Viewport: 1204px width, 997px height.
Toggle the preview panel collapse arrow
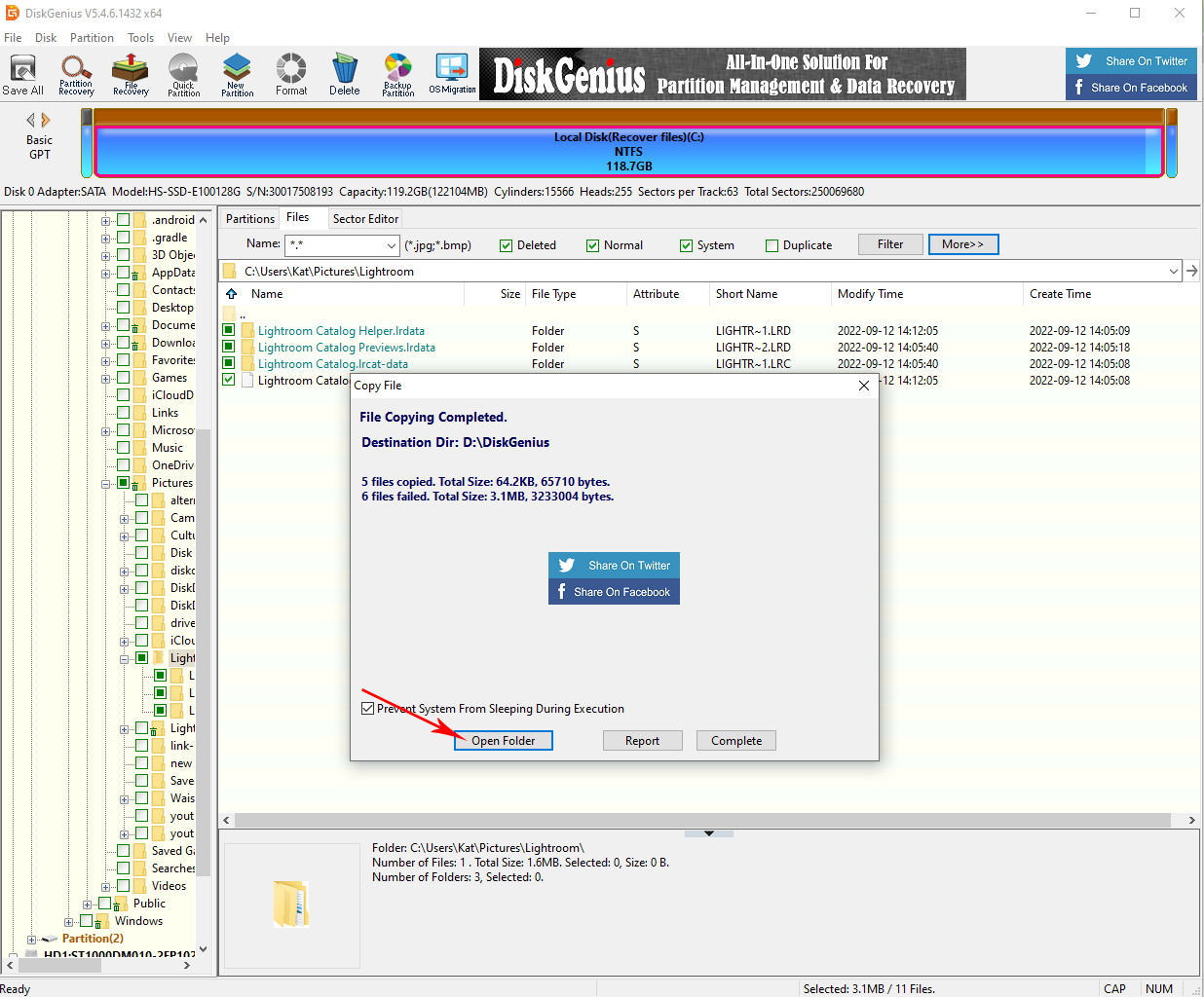(709, 833)
